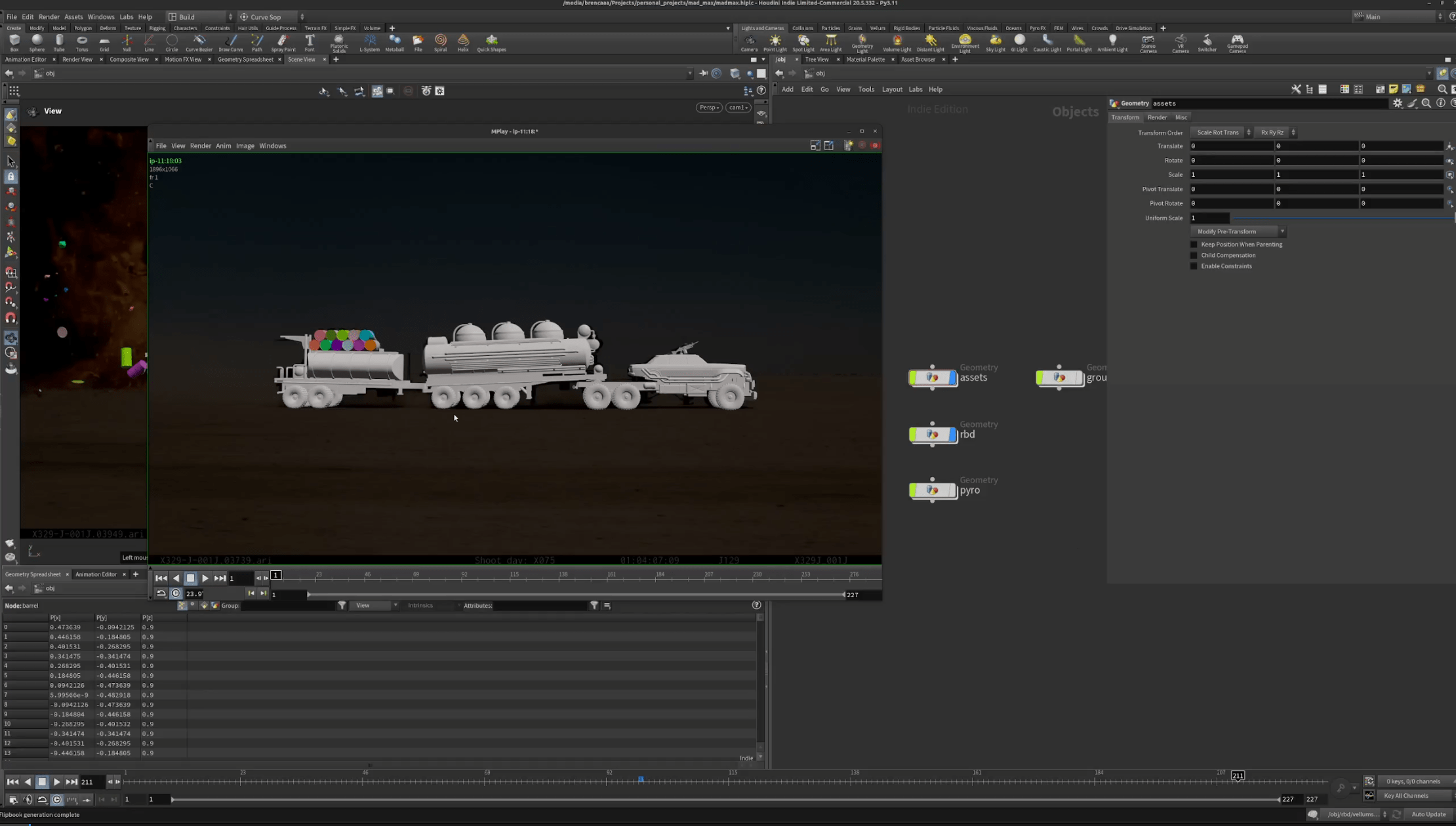Toggle Child Compensation checkbox

(1194, 256)
